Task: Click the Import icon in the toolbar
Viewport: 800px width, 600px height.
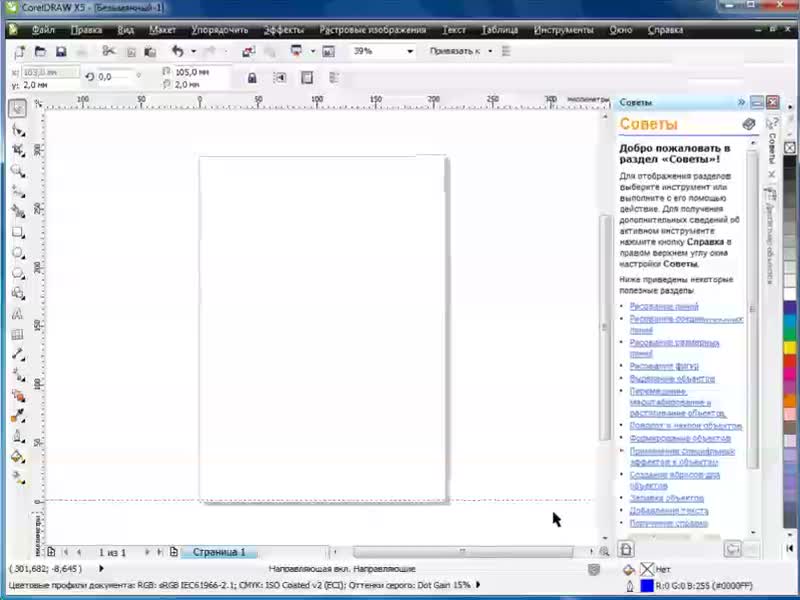Action: pos(248,52)
